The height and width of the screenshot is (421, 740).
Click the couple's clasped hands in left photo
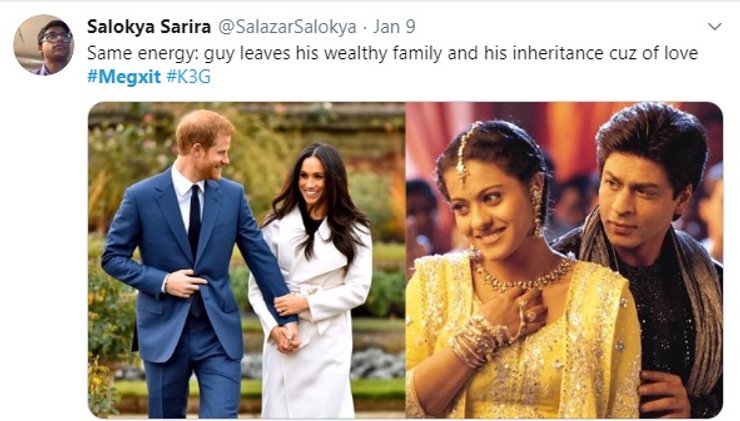coord(288,337)
